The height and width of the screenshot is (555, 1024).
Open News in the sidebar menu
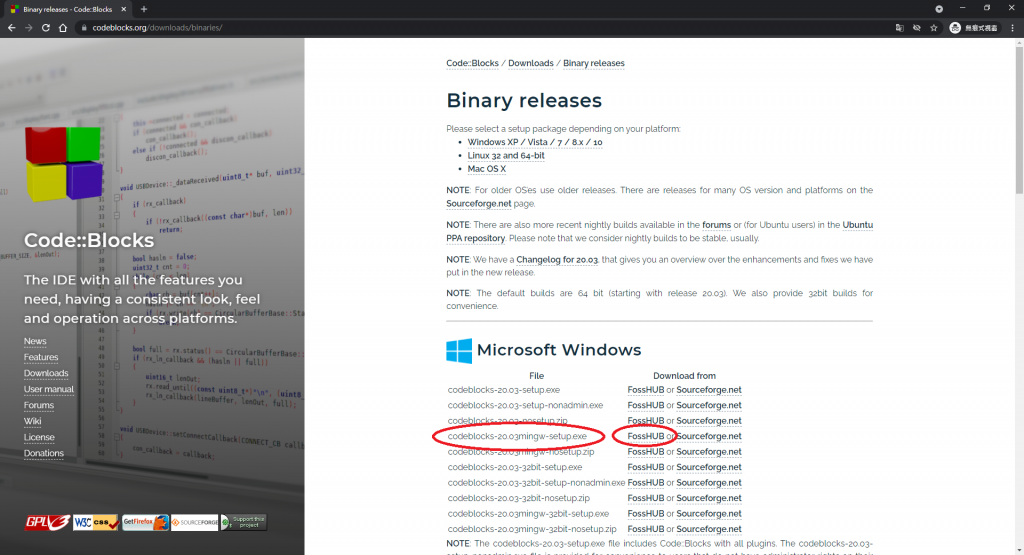(x=35, y=341)
